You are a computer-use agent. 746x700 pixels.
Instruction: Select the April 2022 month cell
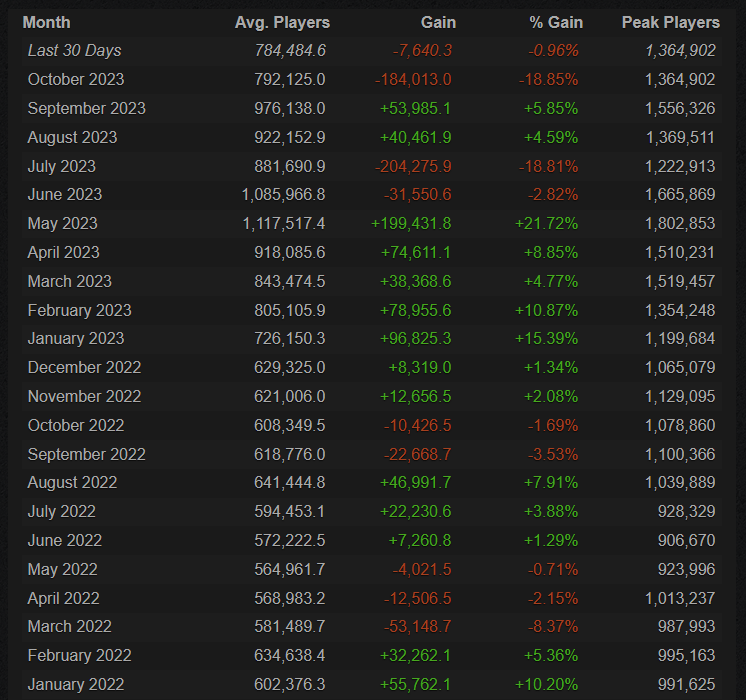[x=63, y=599]
